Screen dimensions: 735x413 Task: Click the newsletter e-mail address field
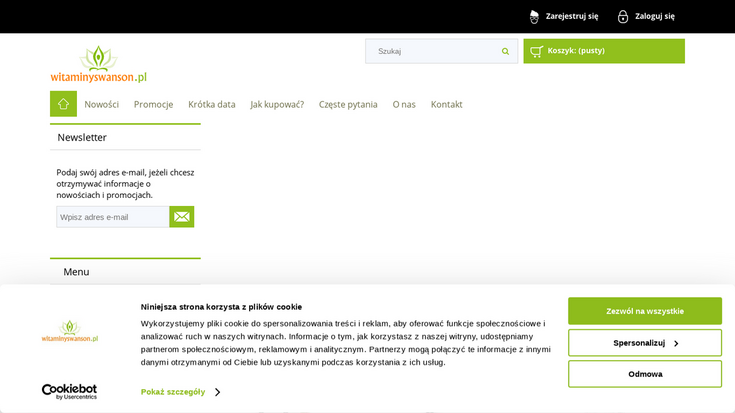tap(112, 217)
